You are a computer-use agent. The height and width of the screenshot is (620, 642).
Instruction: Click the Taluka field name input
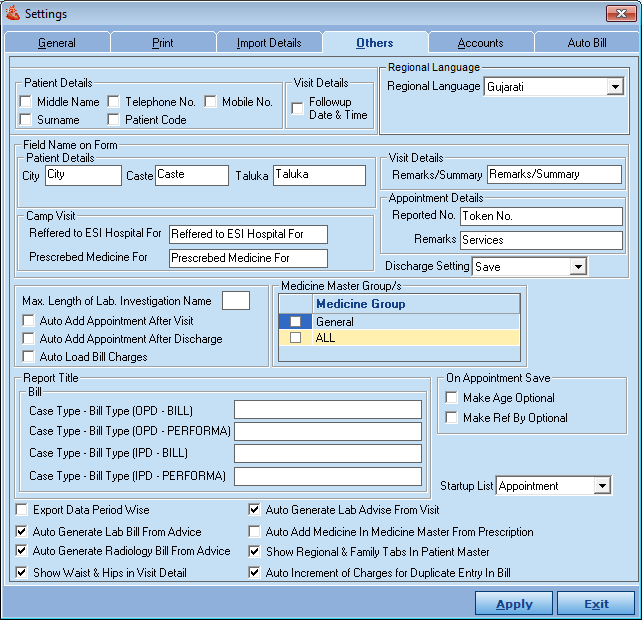click(x=319, y=175)
